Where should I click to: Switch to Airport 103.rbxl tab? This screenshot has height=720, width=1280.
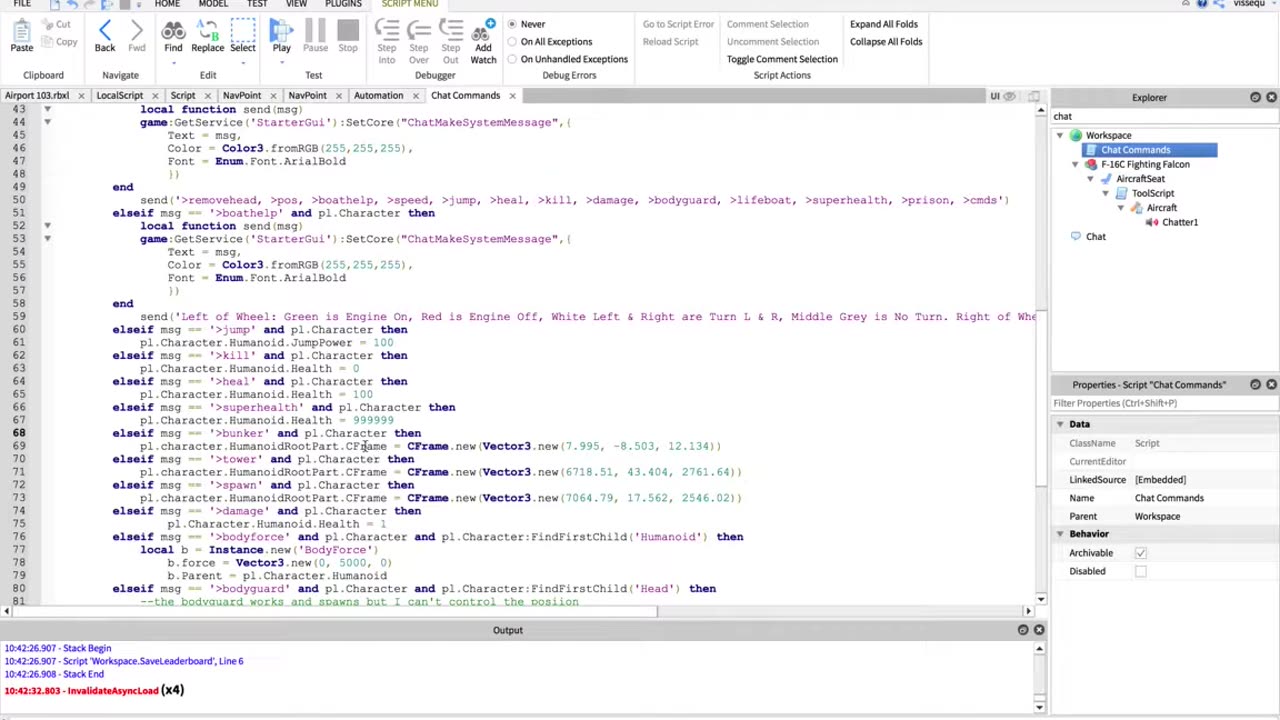[x=37, y=96]
